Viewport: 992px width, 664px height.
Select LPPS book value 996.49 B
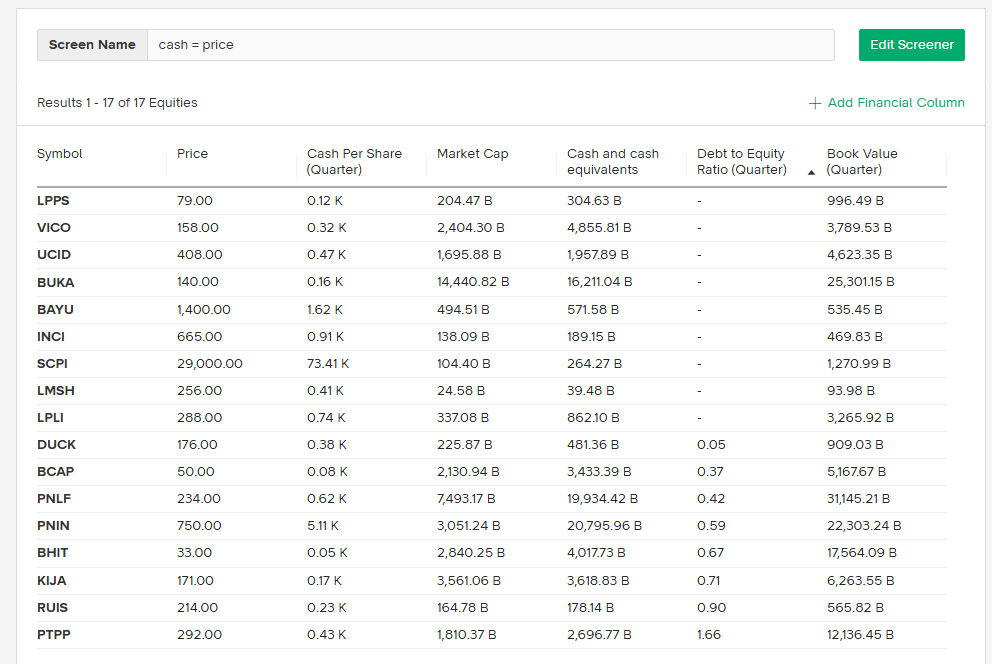point(855,200)
